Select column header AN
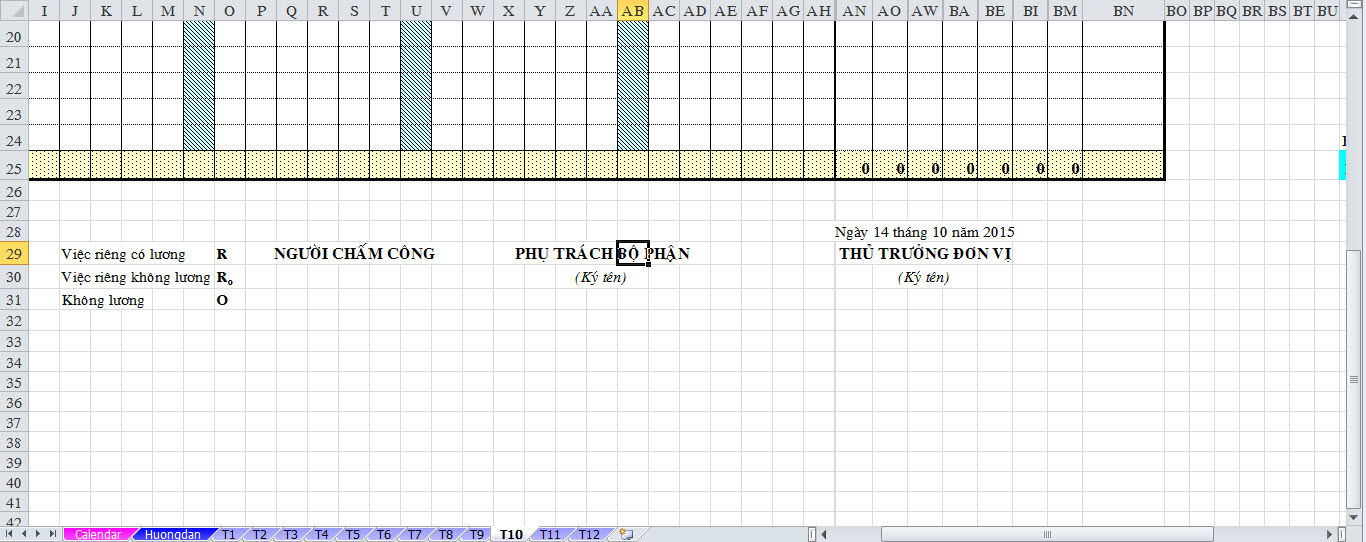Screen dimensions: 1366x542 point(854,11)
